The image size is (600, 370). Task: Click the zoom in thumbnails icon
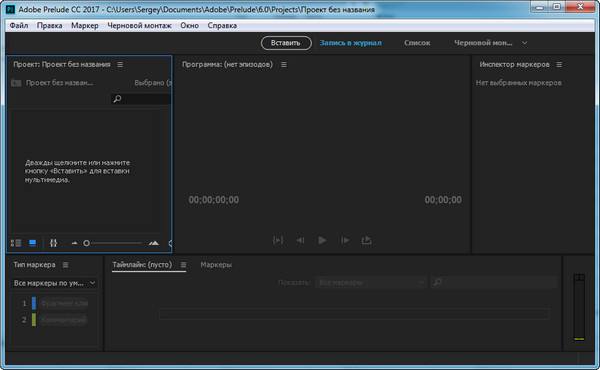153,243
